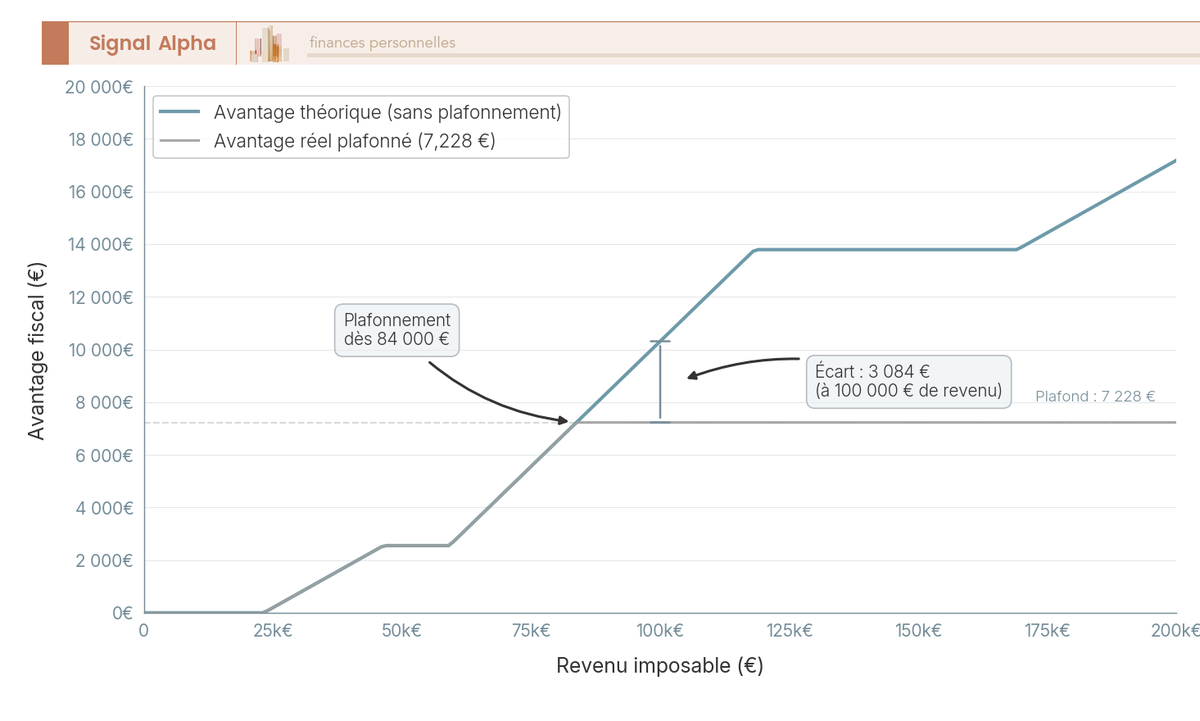Click the 150k€ x-axis tick label
This screenshot has width=1200, height=721.
pos(918,631)
